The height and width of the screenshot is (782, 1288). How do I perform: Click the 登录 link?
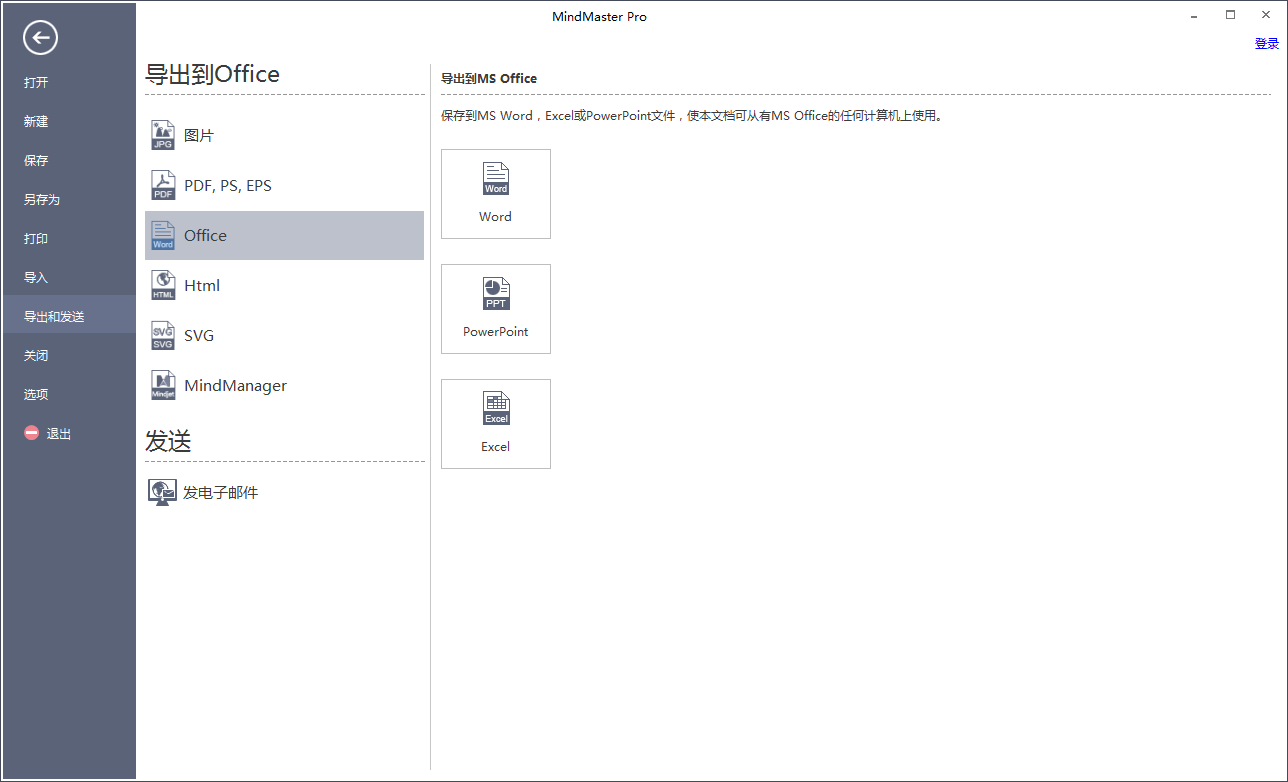pyautogui.click(x=1267, y=43)
